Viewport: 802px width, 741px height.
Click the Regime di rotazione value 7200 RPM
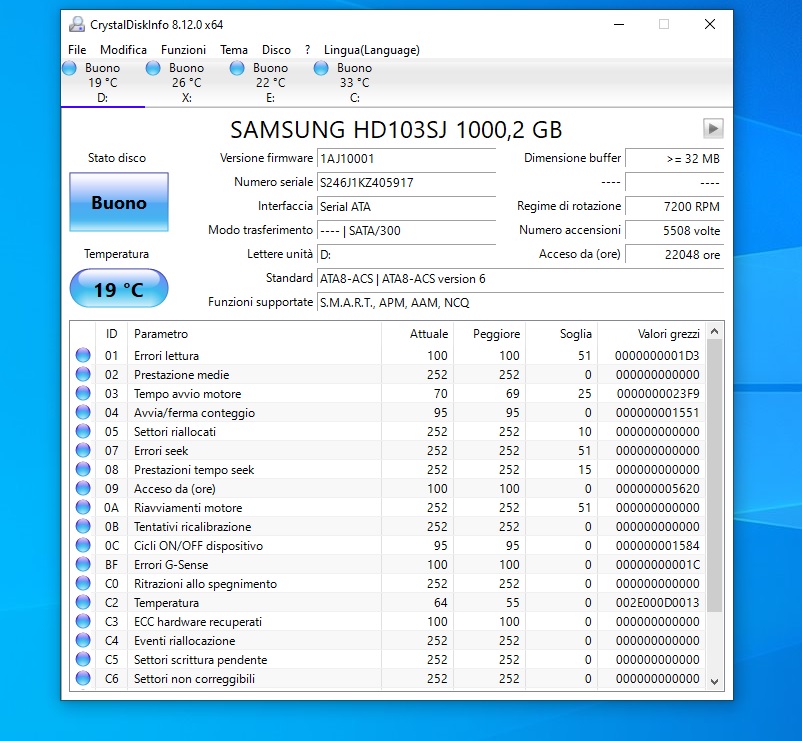(x=675, y=207)
